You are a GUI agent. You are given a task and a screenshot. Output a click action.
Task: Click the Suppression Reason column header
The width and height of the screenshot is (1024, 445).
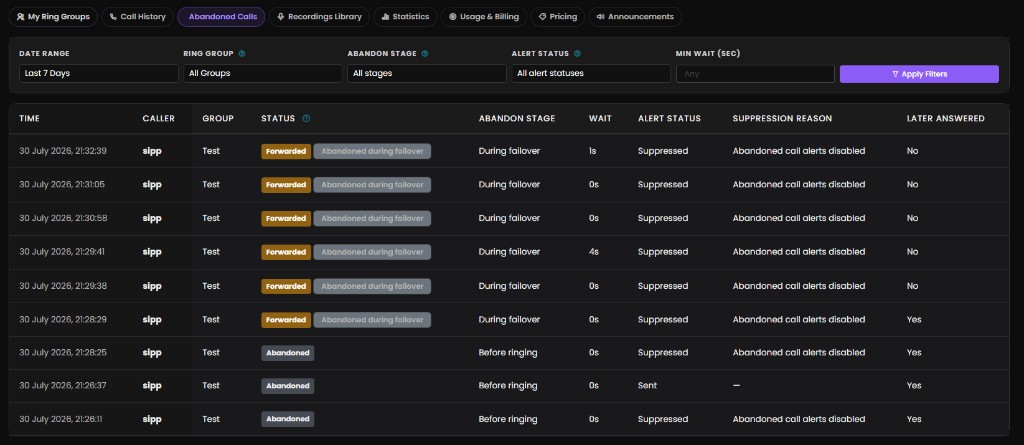[782, 118]
